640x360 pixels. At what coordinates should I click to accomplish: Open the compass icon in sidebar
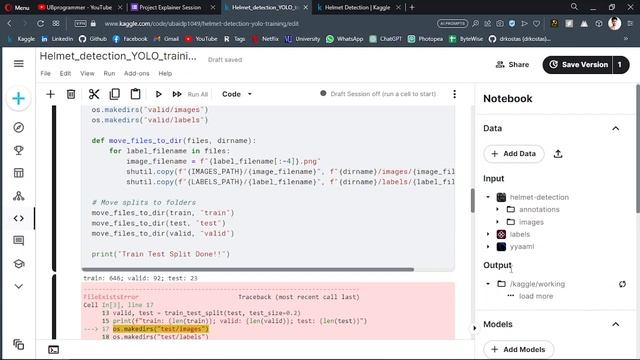[x=18, y=128]
